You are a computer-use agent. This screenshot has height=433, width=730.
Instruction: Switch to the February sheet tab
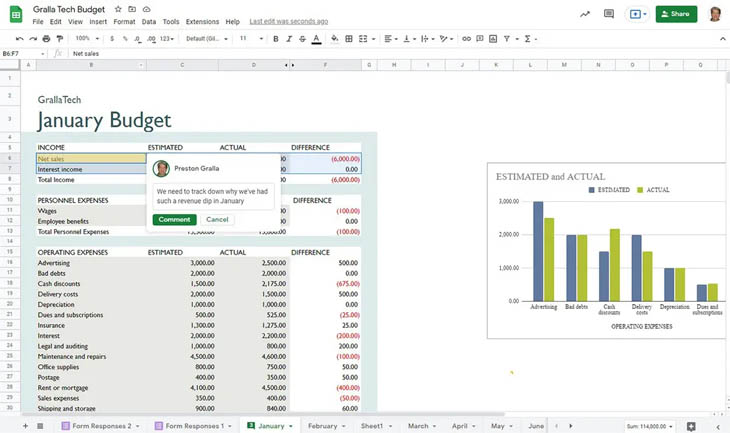pyautogui.click(x=326, y=426)
